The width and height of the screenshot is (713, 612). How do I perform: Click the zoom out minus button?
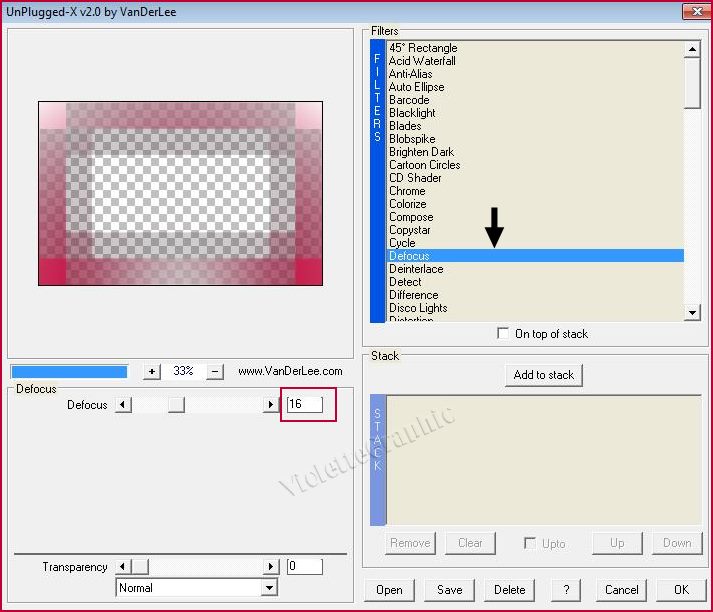click(215, 371)
